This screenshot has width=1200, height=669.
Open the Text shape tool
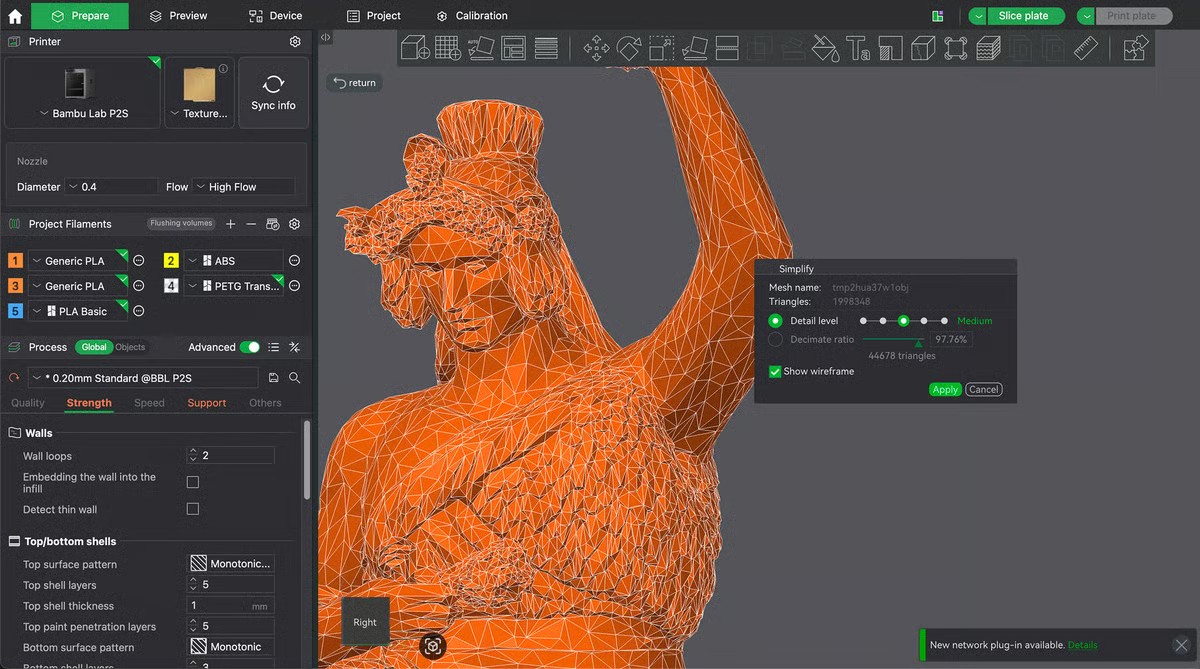tap(857, 48)
